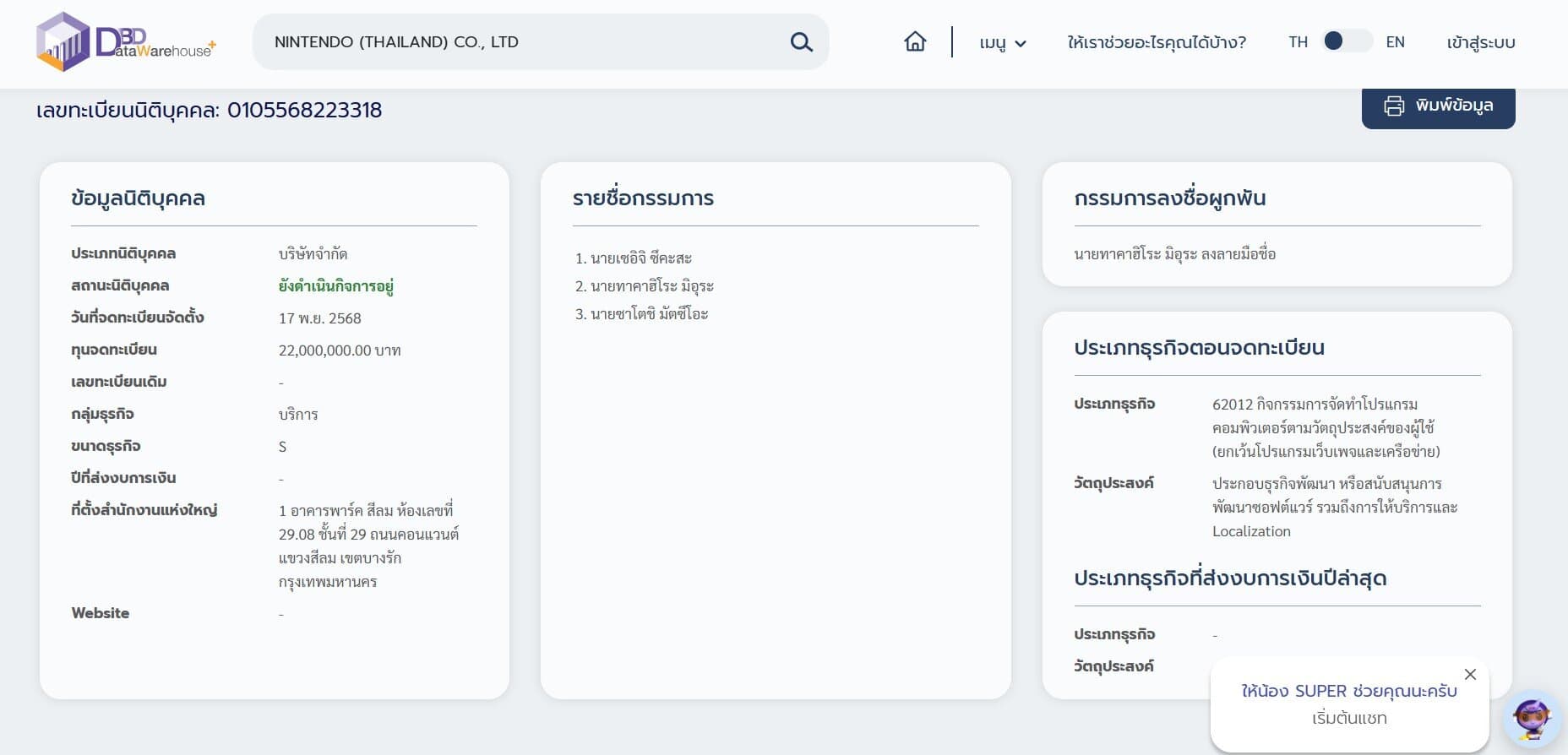Viewport: 1568px width, 755px height.
Task: Start chat via เริ่มต้นแชท
Action: point(1349,718)
